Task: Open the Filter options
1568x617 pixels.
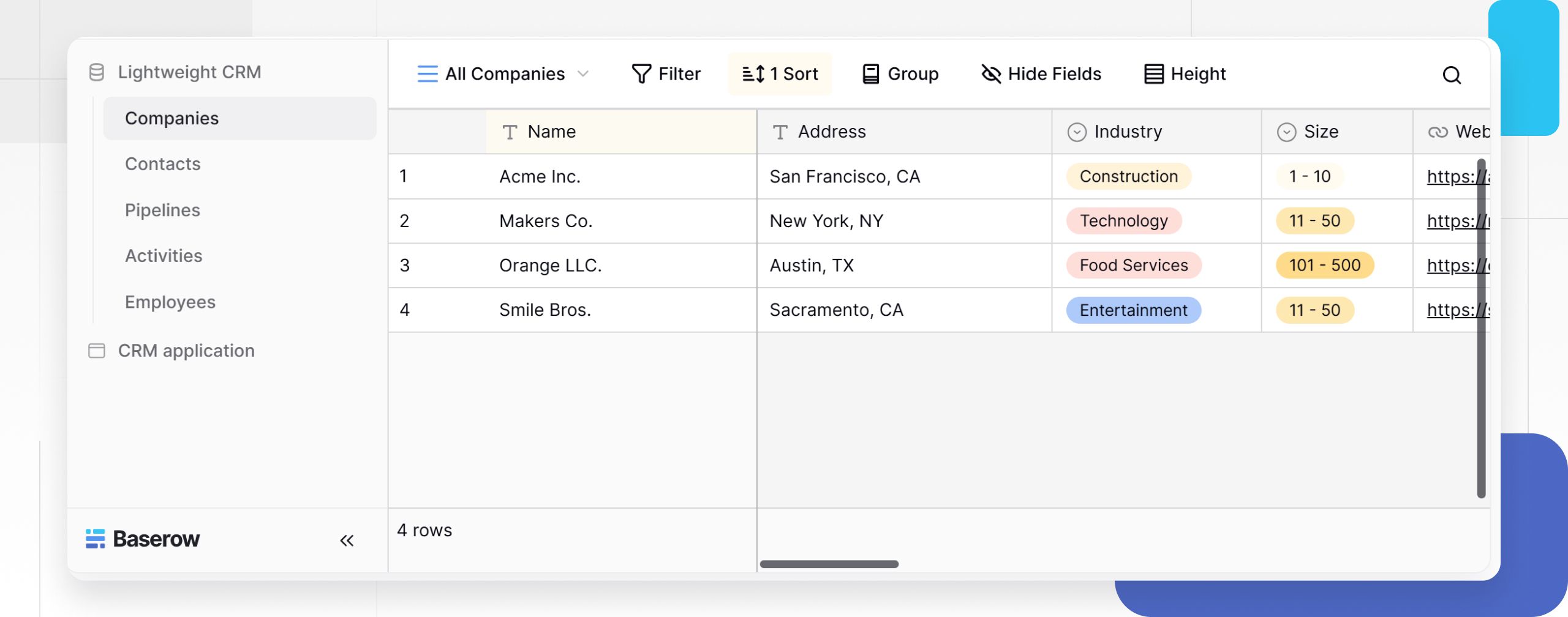Action: tap(666, 74)
